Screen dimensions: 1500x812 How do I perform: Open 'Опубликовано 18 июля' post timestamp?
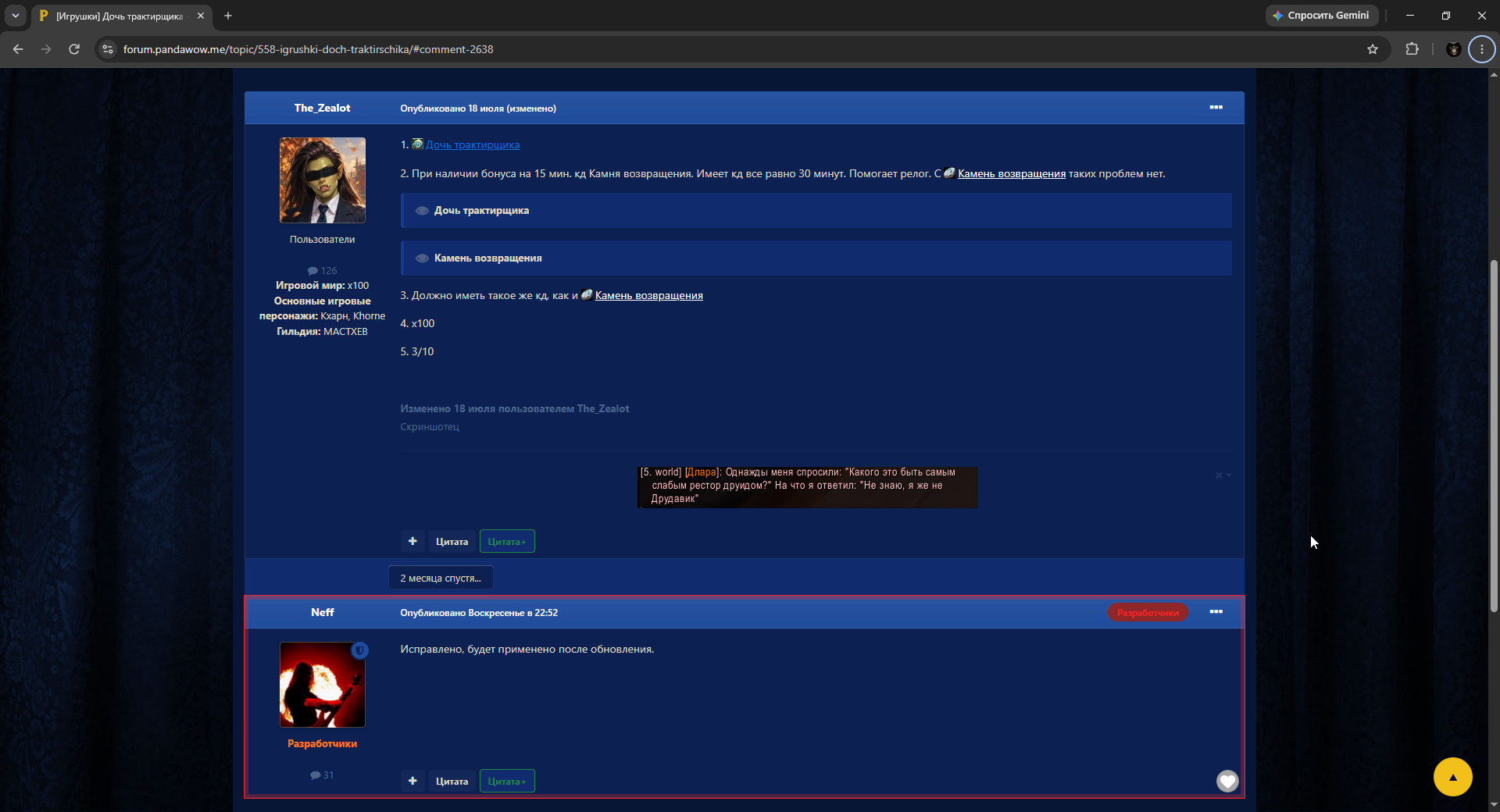click(x=452, y=109)
